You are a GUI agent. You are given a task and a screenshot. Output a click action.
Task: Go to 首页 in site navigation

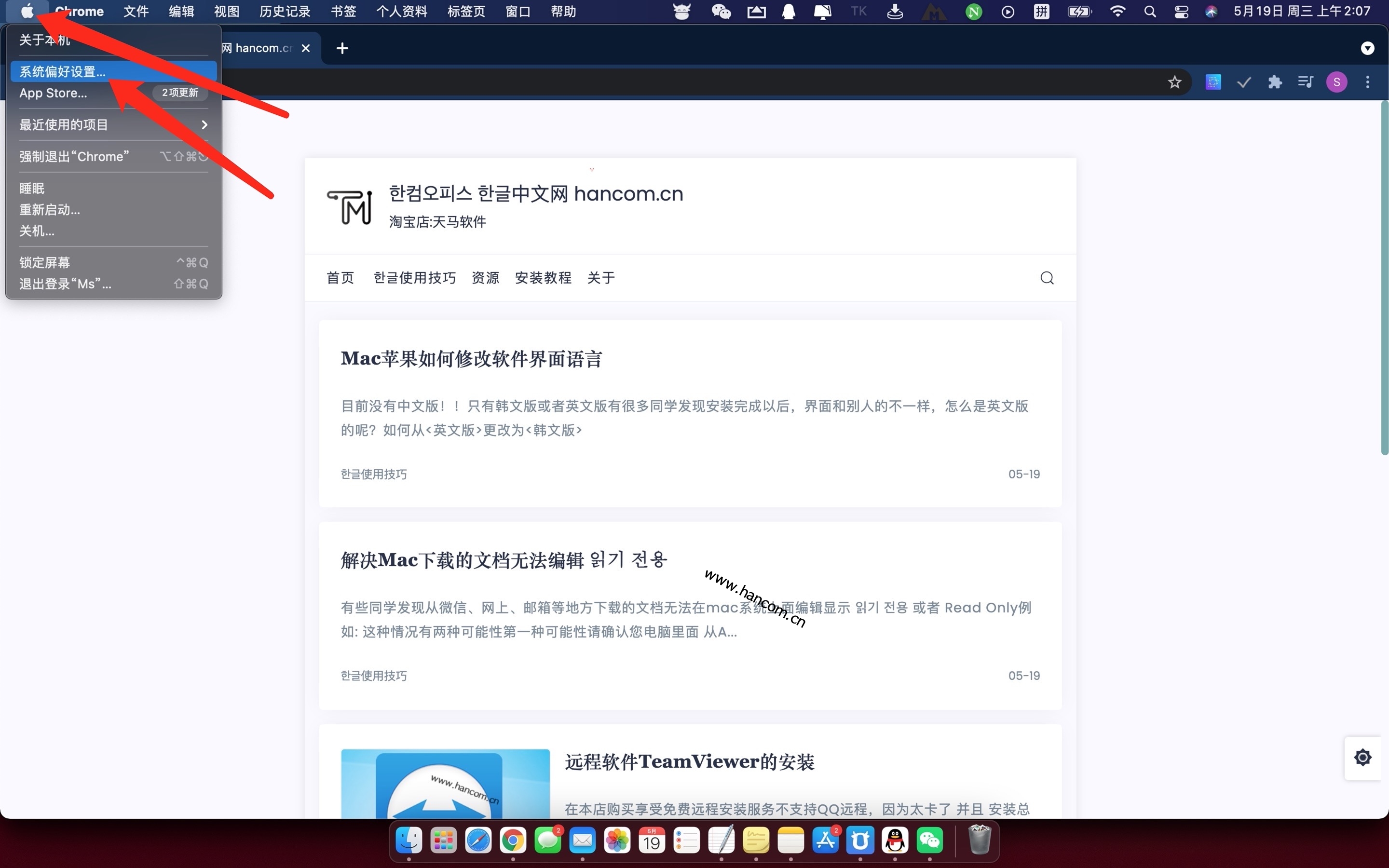click(x=340, y=278)
